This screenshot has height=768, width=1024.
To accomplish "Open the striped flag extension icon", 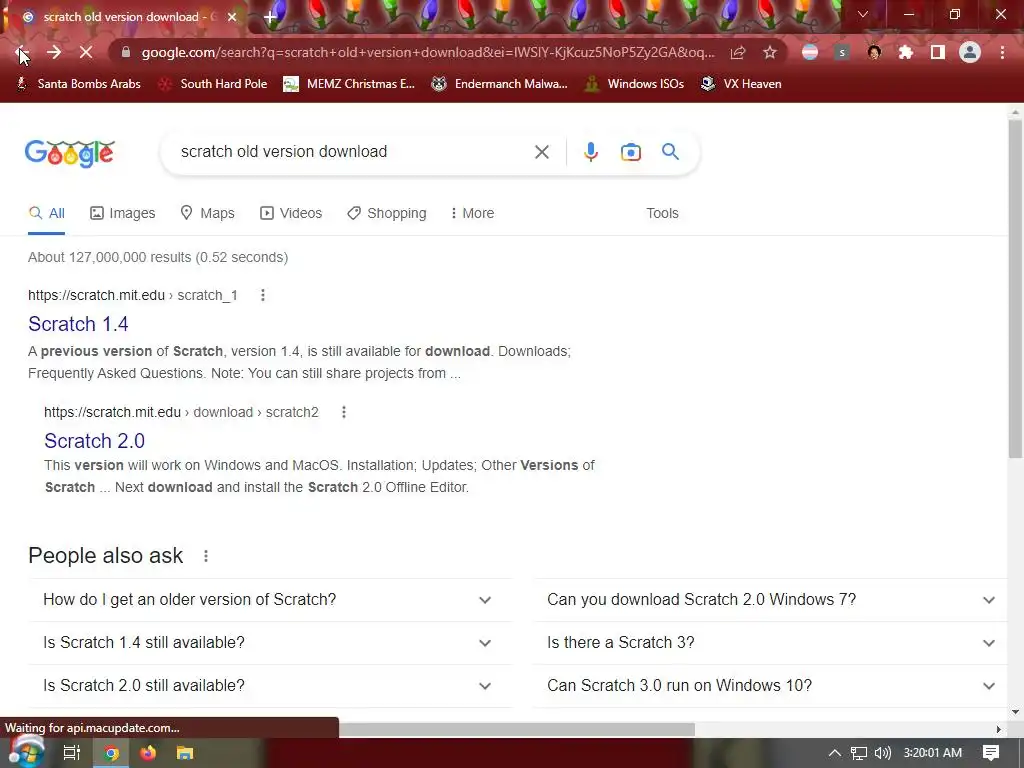I will coord(810,52).
